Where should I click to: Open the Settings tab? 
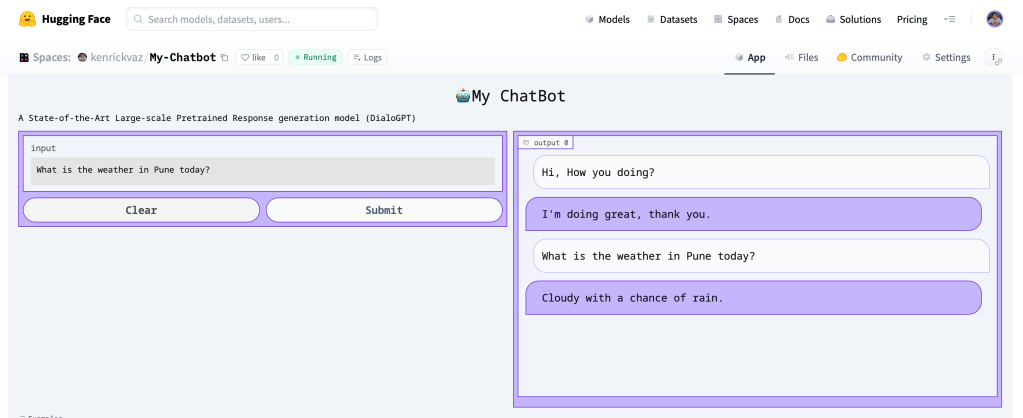946,58
